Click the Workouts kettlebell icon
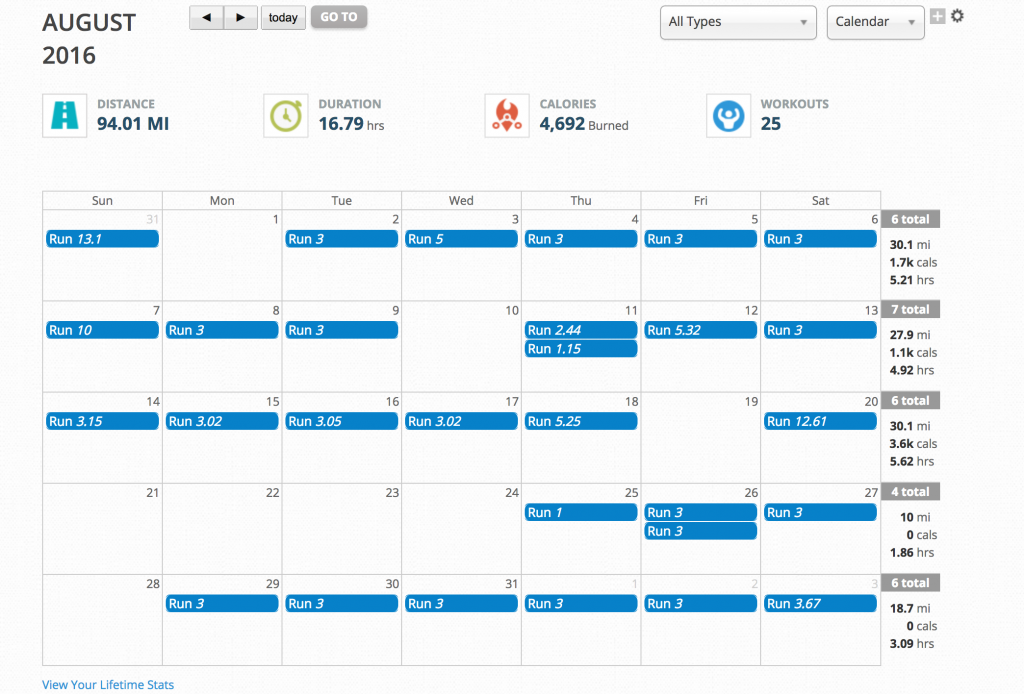This screenshot has height=694, width=1024. (728, 116)
